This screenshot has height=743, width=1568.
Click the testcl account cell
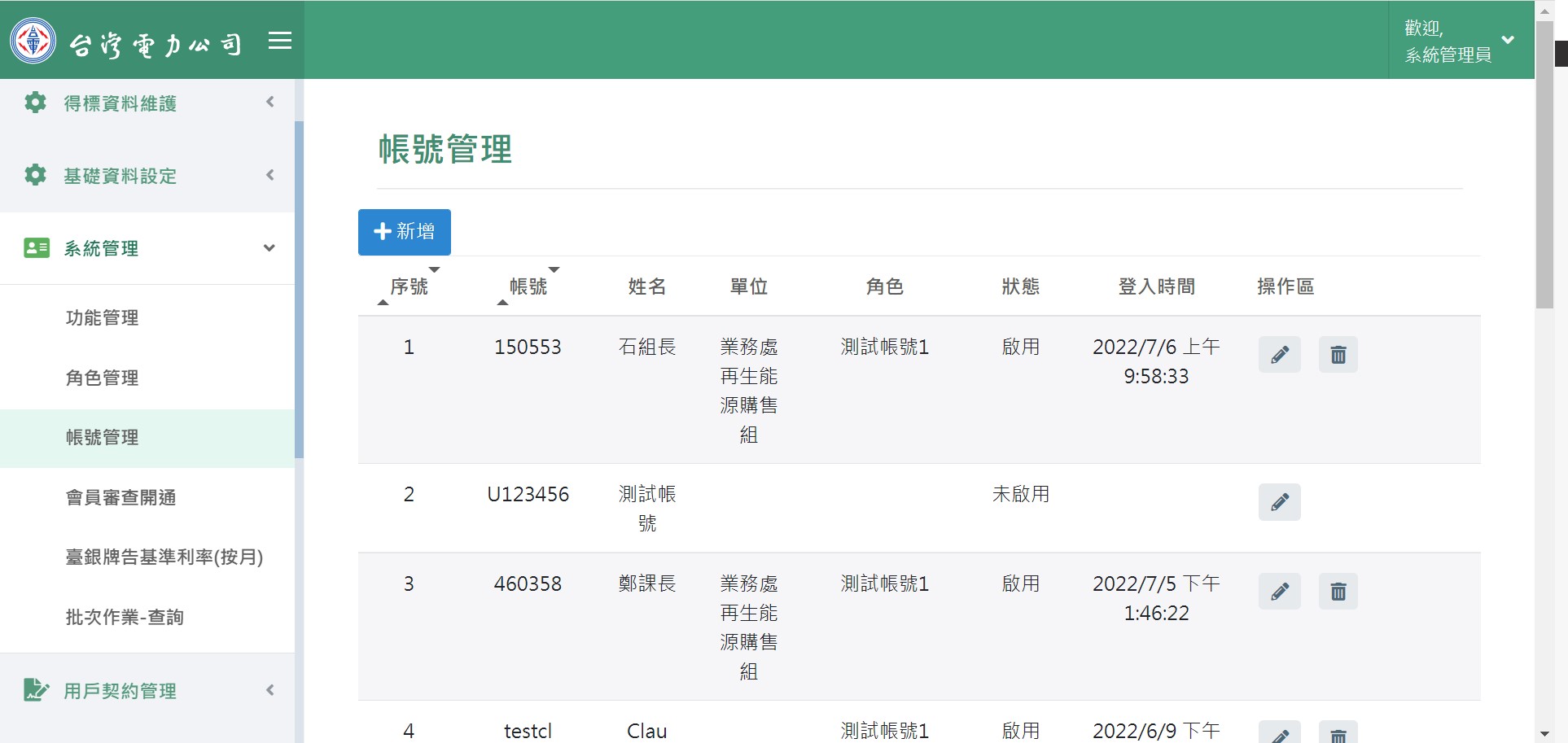[528, 732]
